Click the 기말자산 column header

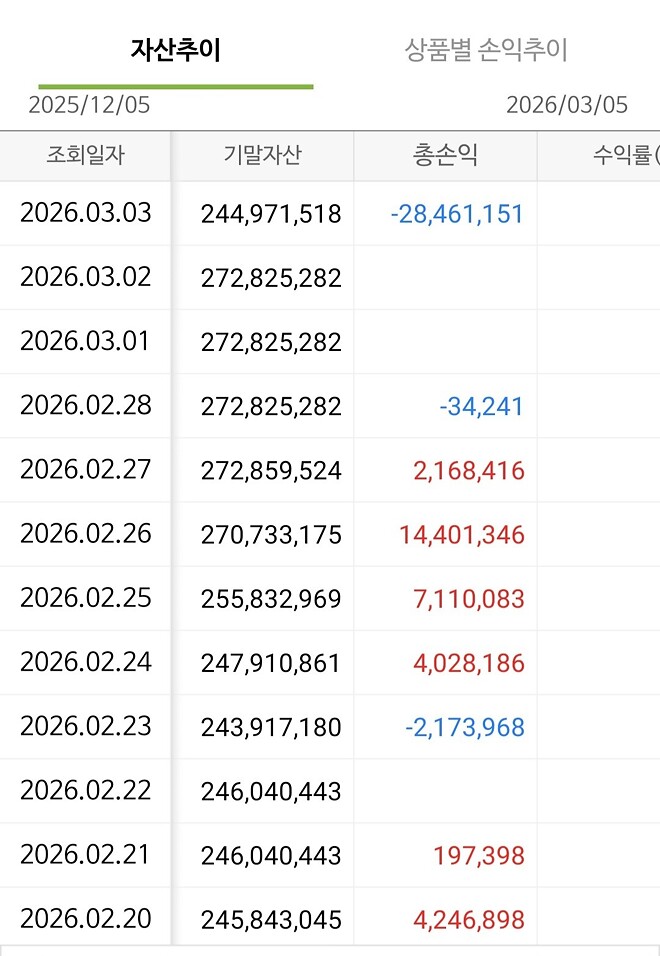[x=262, y=155]
